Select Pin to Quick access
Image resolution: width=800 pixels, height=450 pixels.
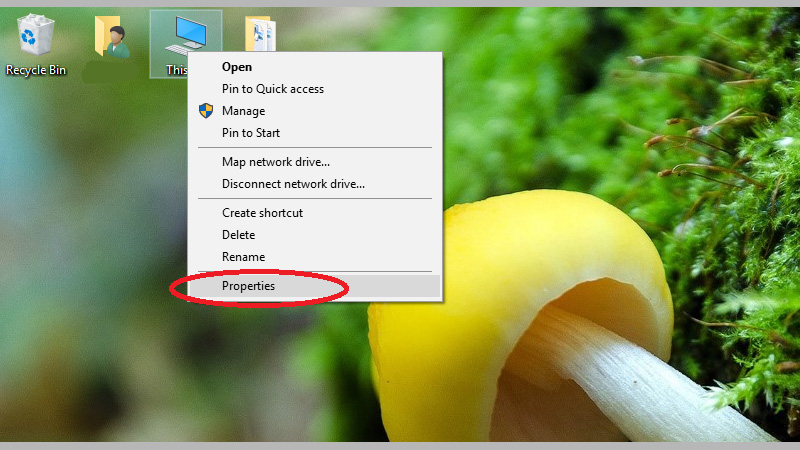point(314,89)
